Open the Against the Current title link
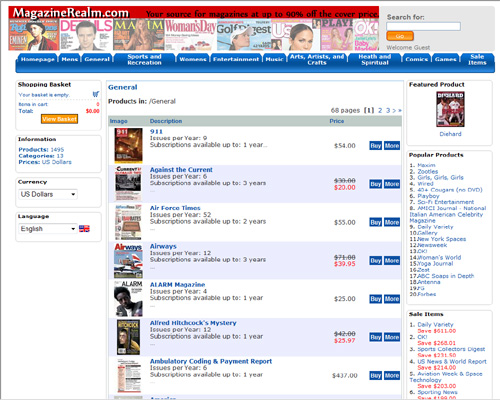Image resolution: width=500 pixels, height=400 pixels. [181, 170]
